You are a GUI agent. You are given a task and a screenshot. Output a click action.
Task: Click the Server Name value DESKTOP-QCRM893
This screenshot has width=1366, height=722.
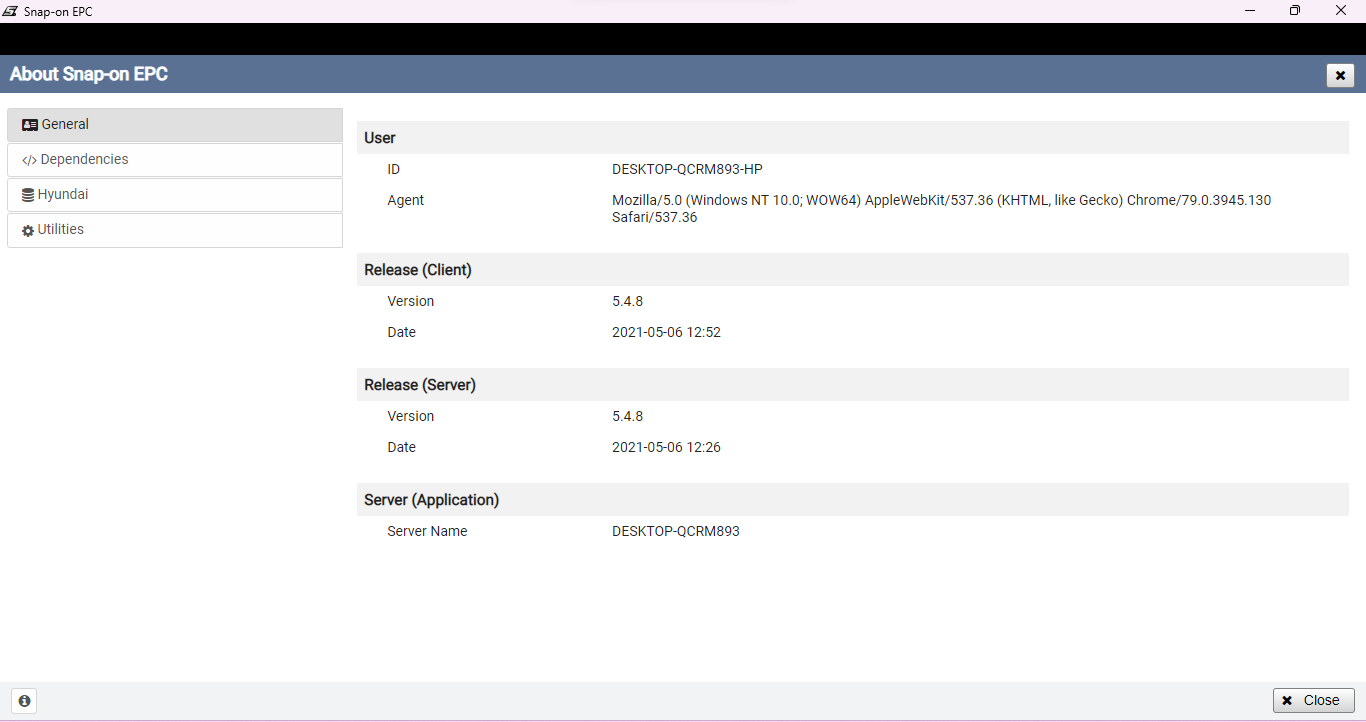(x=676, y=531)
